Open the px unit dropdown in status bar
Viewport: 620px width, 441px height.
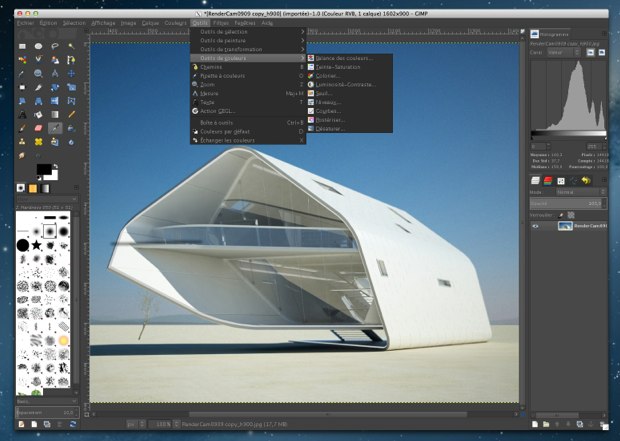coord(136,424)
